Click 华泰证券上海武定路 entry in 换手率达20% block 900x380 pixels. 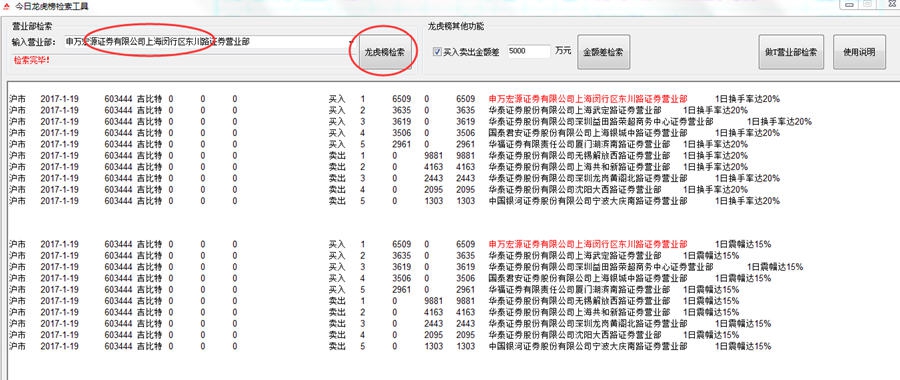(x=575, y=110)
